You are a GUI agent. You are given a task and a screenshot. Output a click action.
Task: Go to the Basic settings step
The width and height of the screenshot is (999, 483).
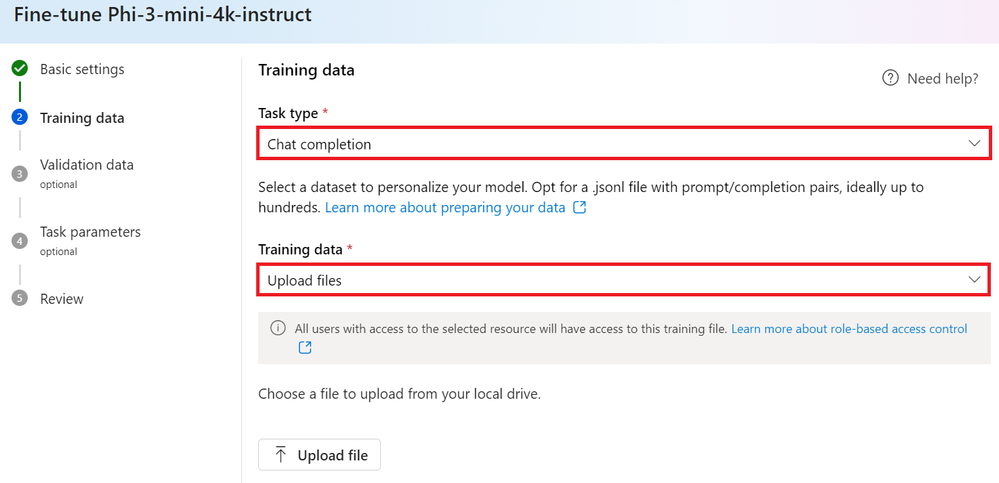click(82, 69)
